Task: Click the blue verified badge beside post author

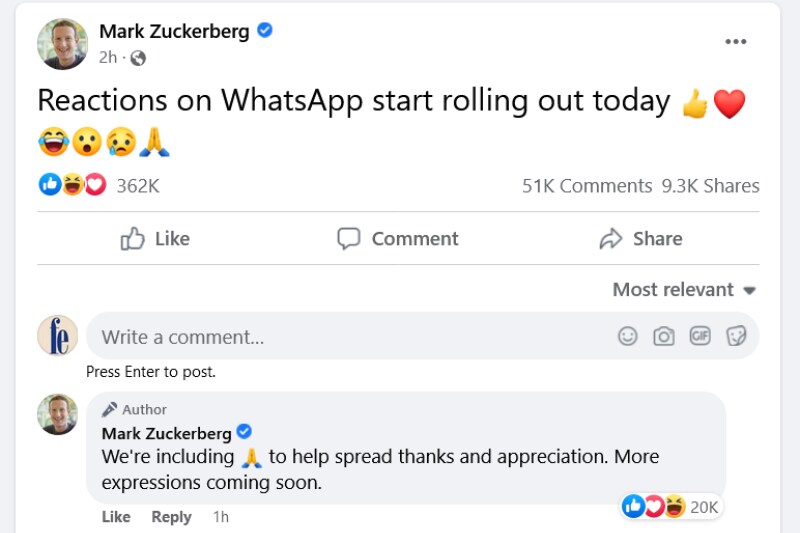Action: click(265, 31)
